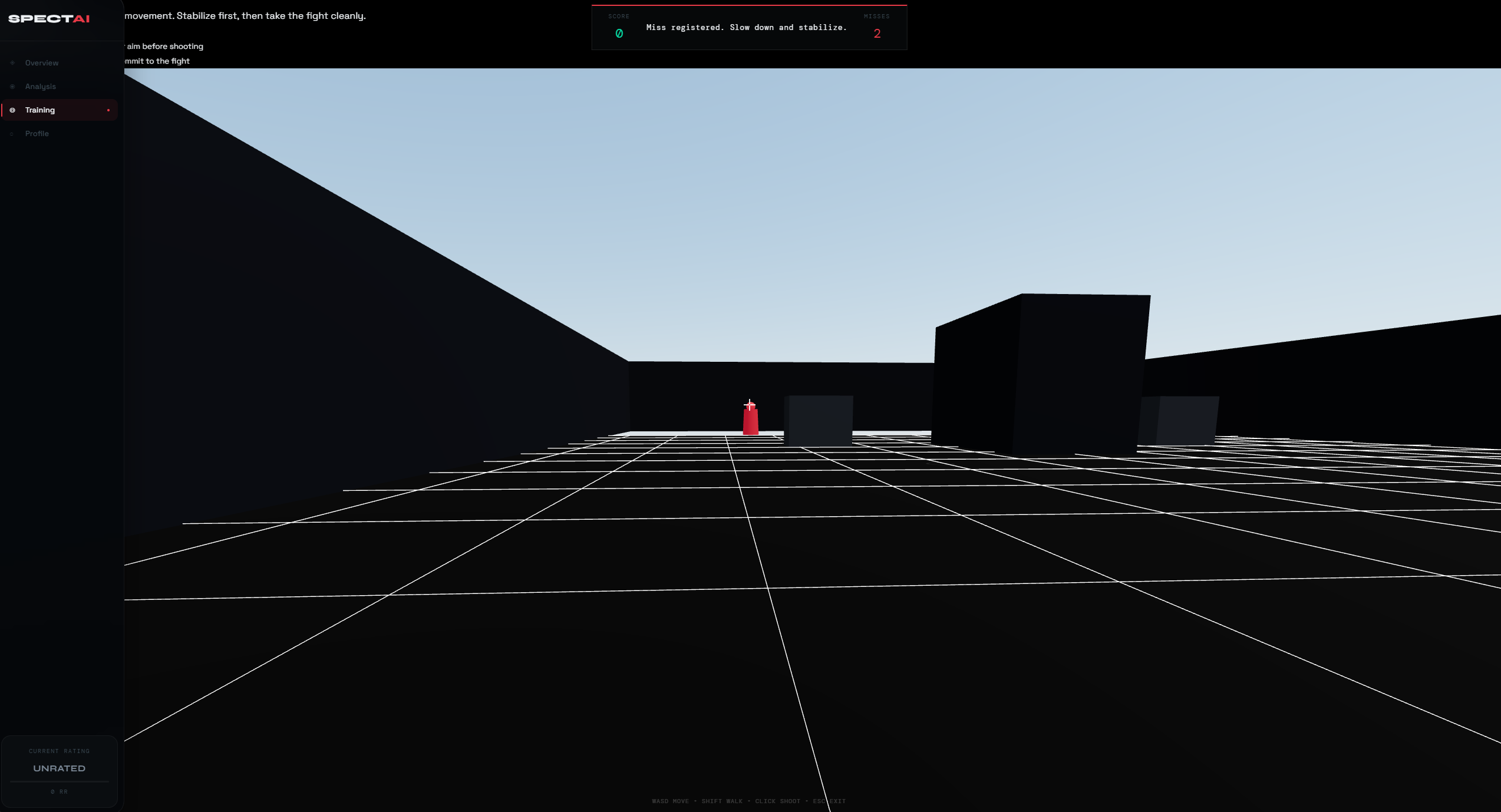Click the white crosshair on target
This screenshot has height=812, width=1501.
(749, 404)
